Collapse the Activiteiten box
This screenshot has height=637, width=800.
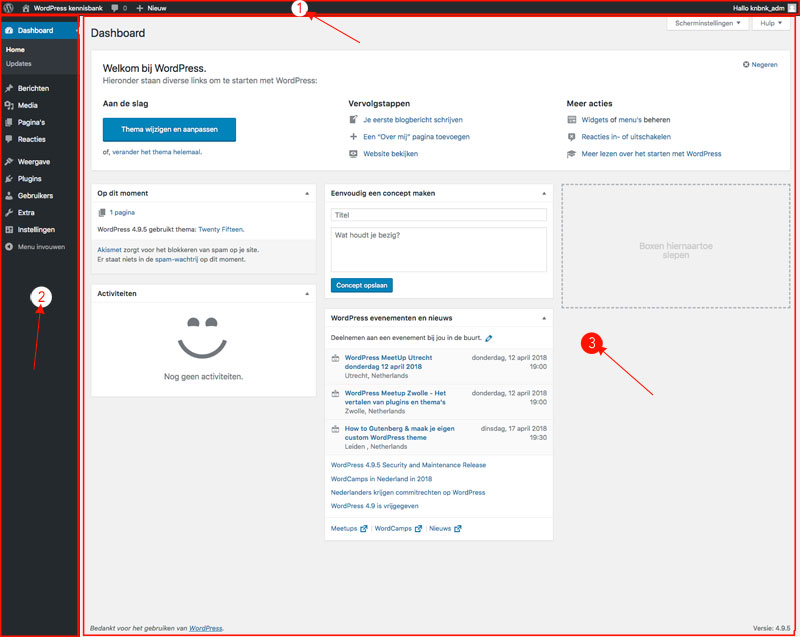pos(307,294)
